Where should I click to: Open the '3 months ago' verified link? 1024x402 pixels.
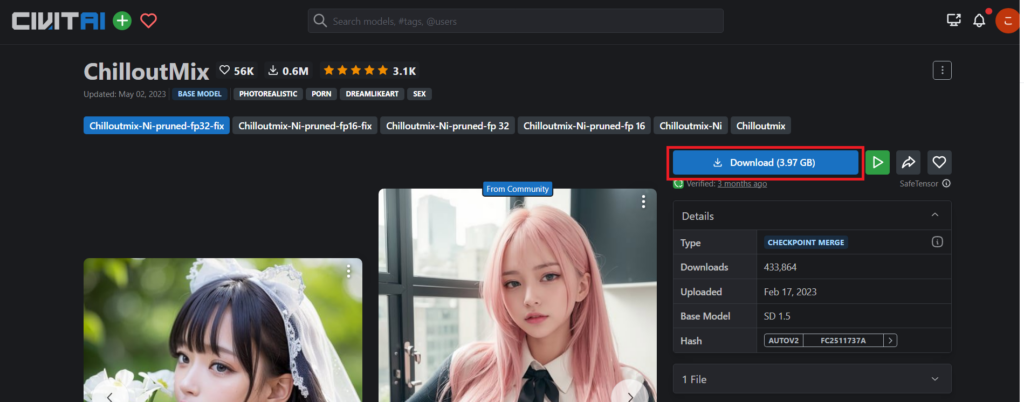(x=742, y=184)
